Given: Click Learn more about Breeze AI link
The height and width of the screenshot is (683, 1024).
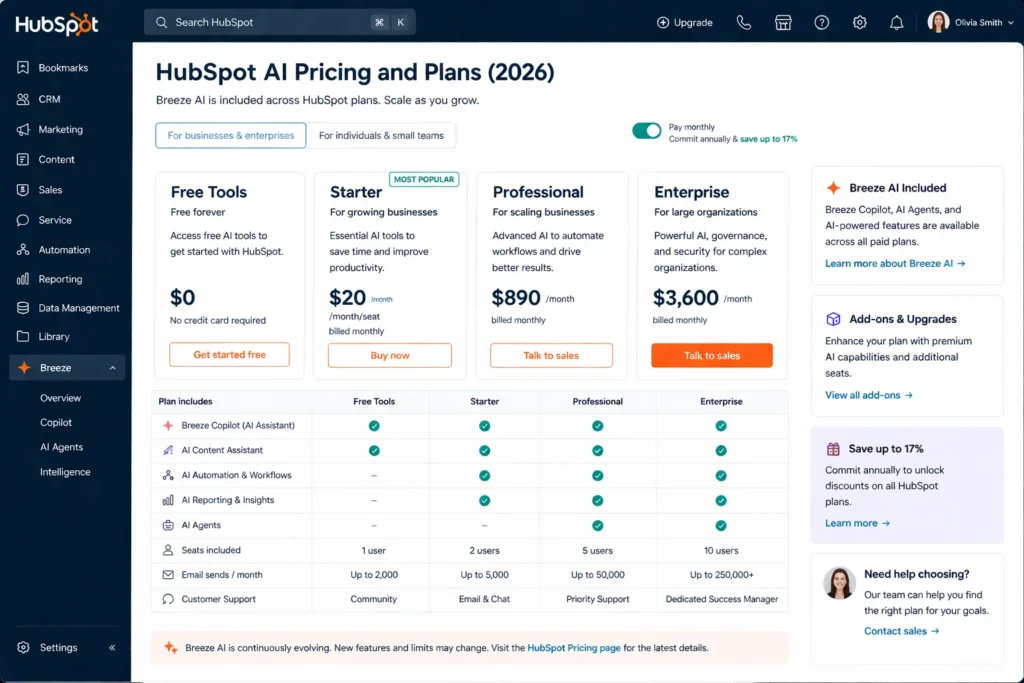Looking at the screenshot, I should point(895,264).
